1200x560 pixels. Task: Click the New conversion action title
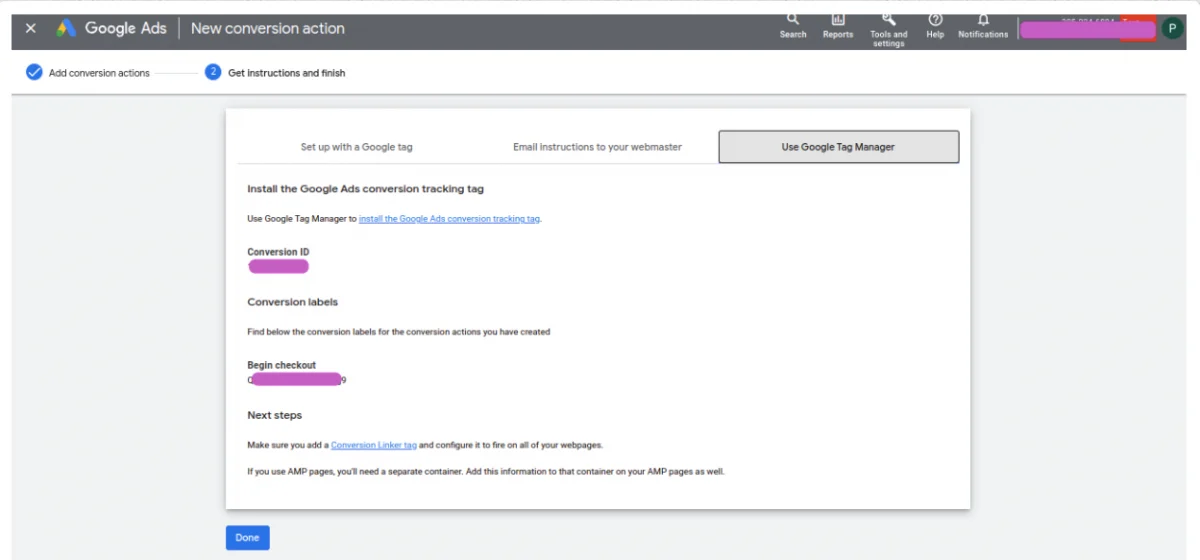click(x=267, y=28)
